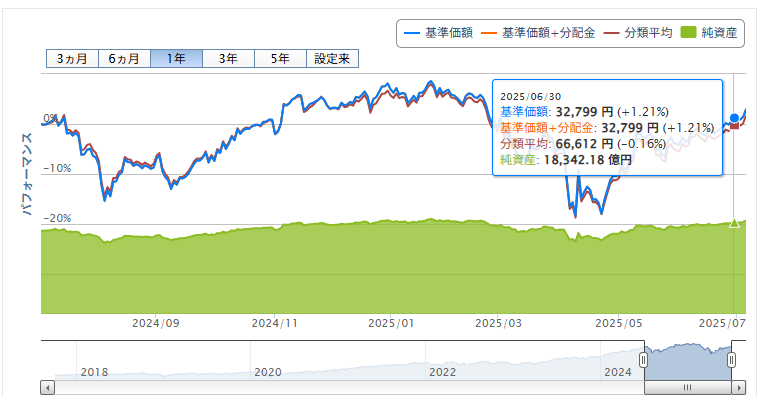Click the 2025/01 x-axis label
The image size is (766, 397).
click(391, 323)
